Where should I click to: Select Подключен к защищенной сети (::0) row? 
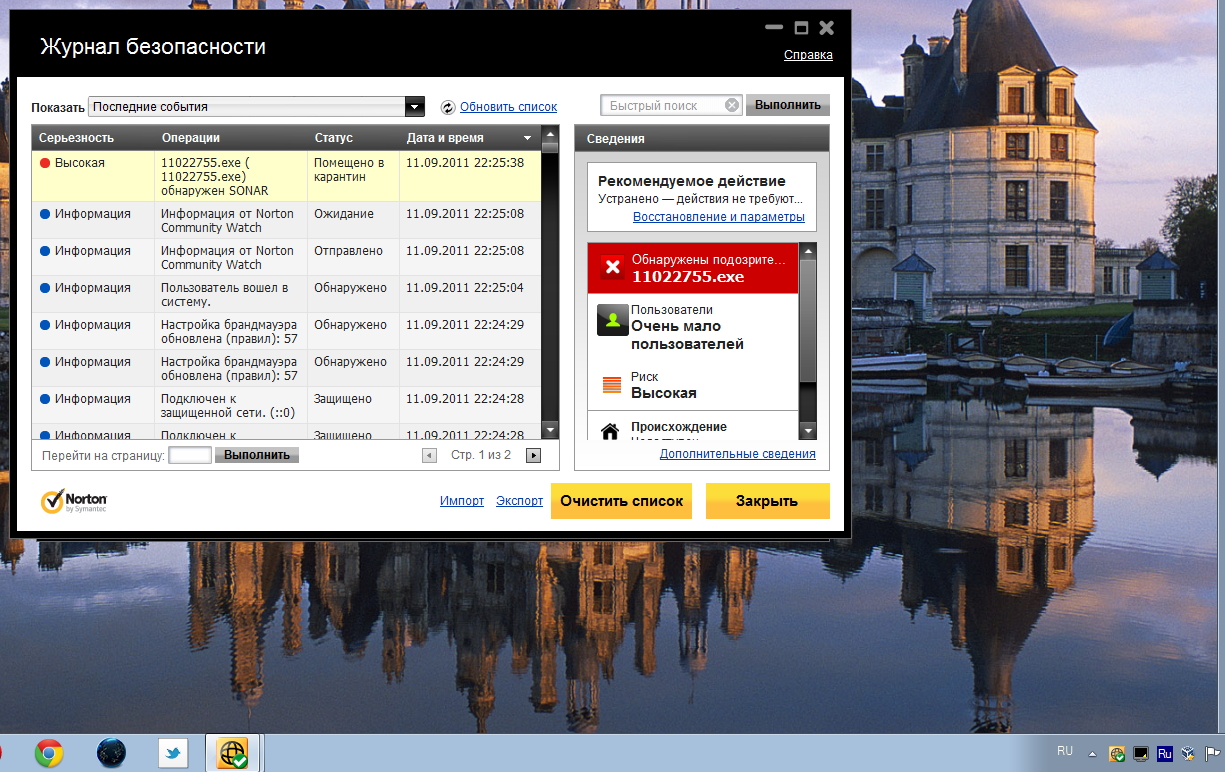(x=286, y=405)
